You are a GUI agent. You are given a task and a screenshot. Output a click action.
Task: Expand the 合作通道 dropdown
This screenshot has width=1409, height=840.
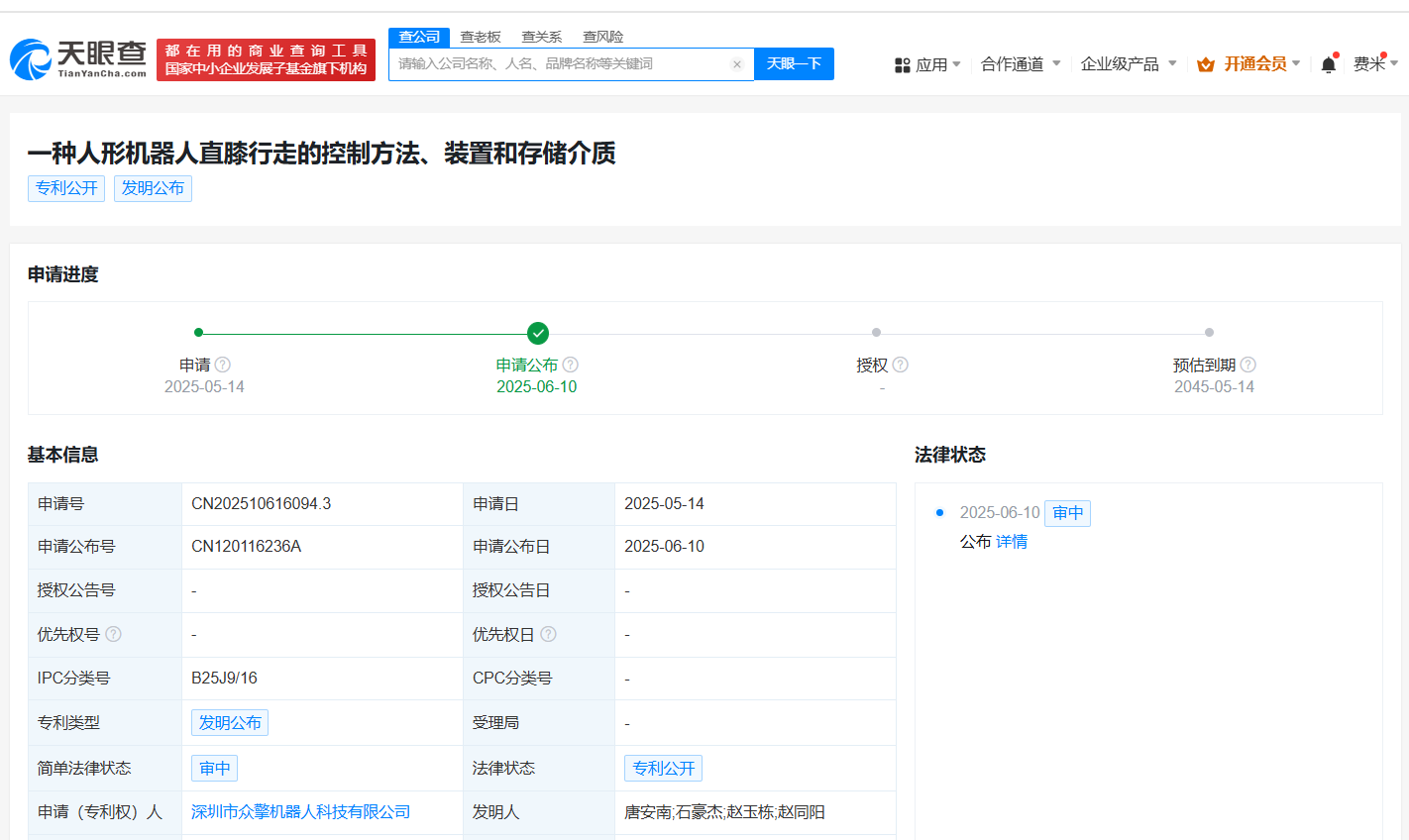[x=1021, y=64]
